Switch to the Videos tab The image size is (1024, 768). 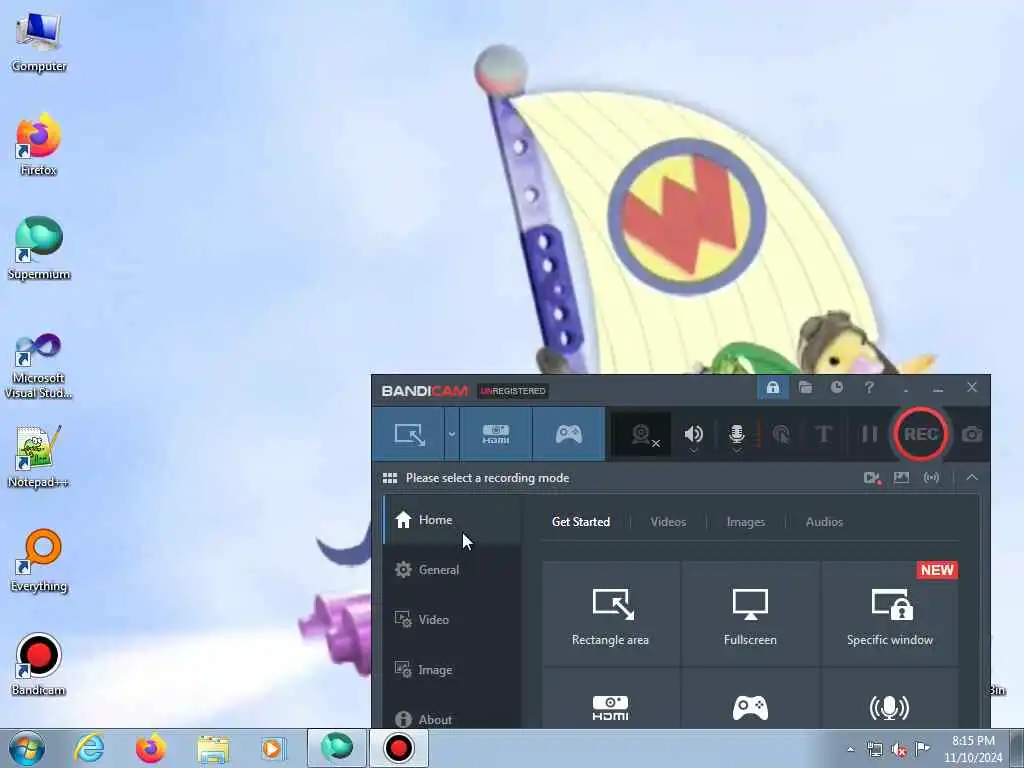tap(668, 522)
